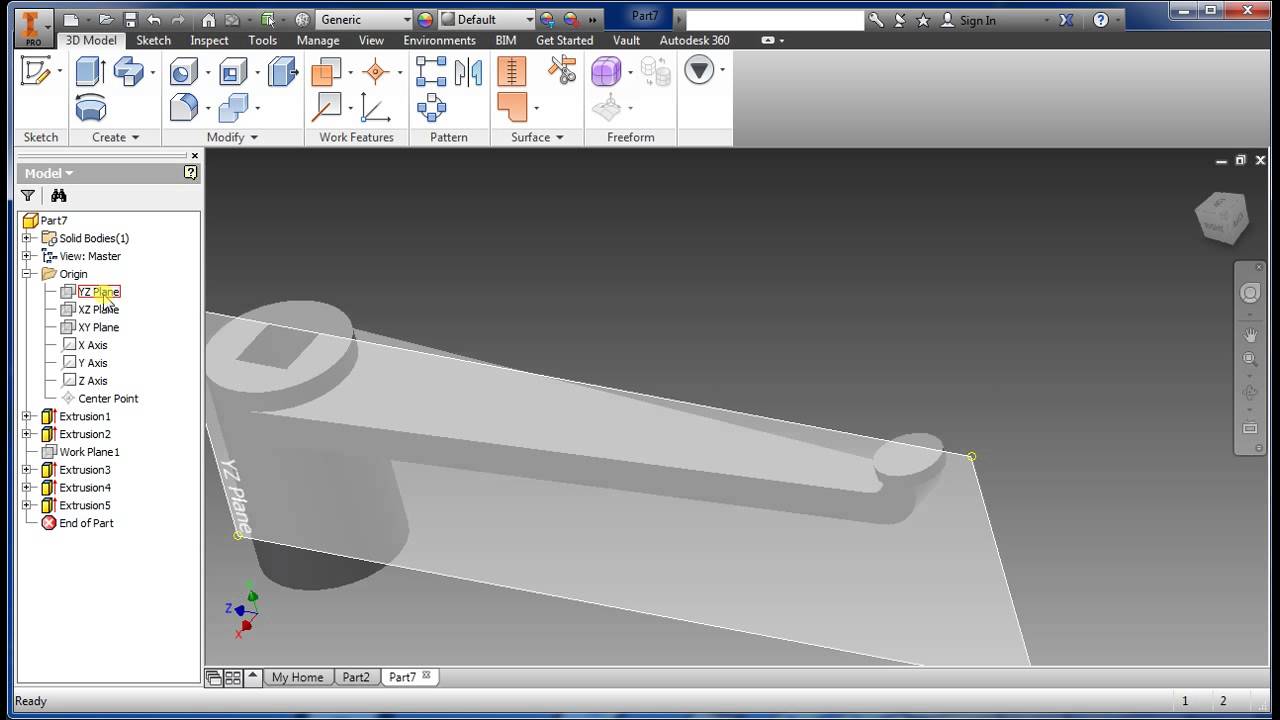Click the Mirror pattern tool

click(x=468, y=71)
